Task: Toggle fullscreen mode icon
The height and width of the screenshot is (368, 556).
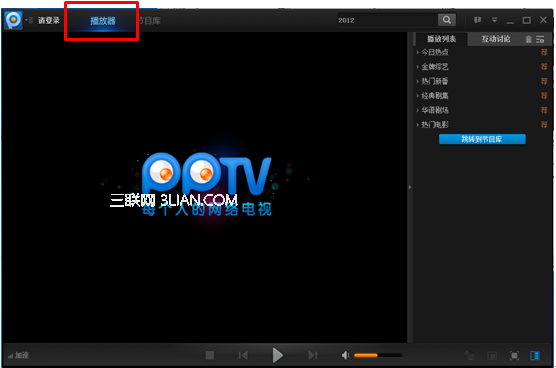Action: (514, 355)
